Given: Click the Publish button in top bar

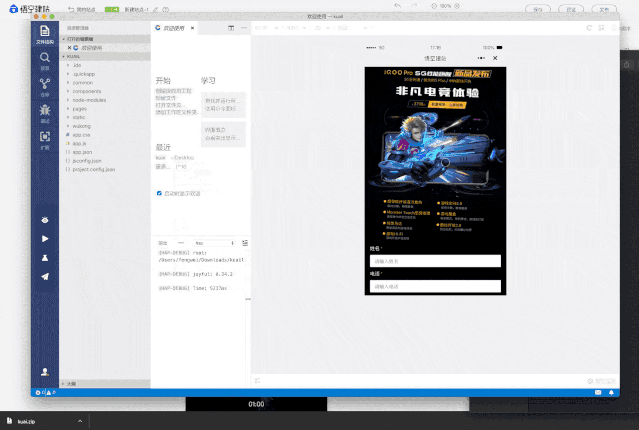Looking at the screenshot, I should pyautogui.click(x=604, y=9).
